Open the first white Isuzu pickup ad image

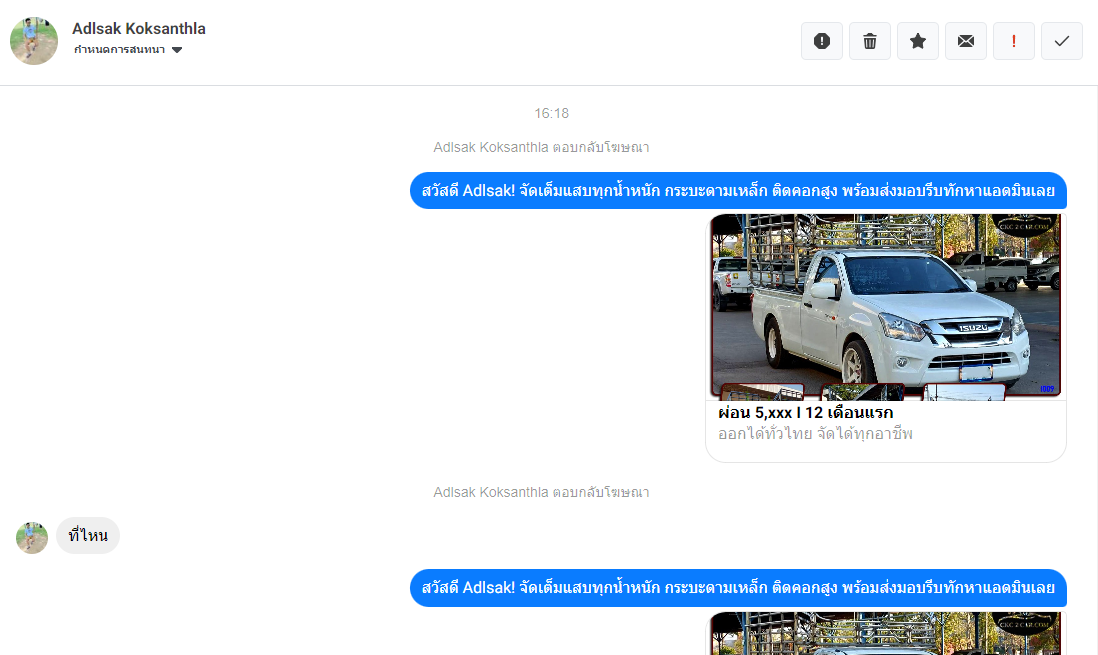[885, 305]
